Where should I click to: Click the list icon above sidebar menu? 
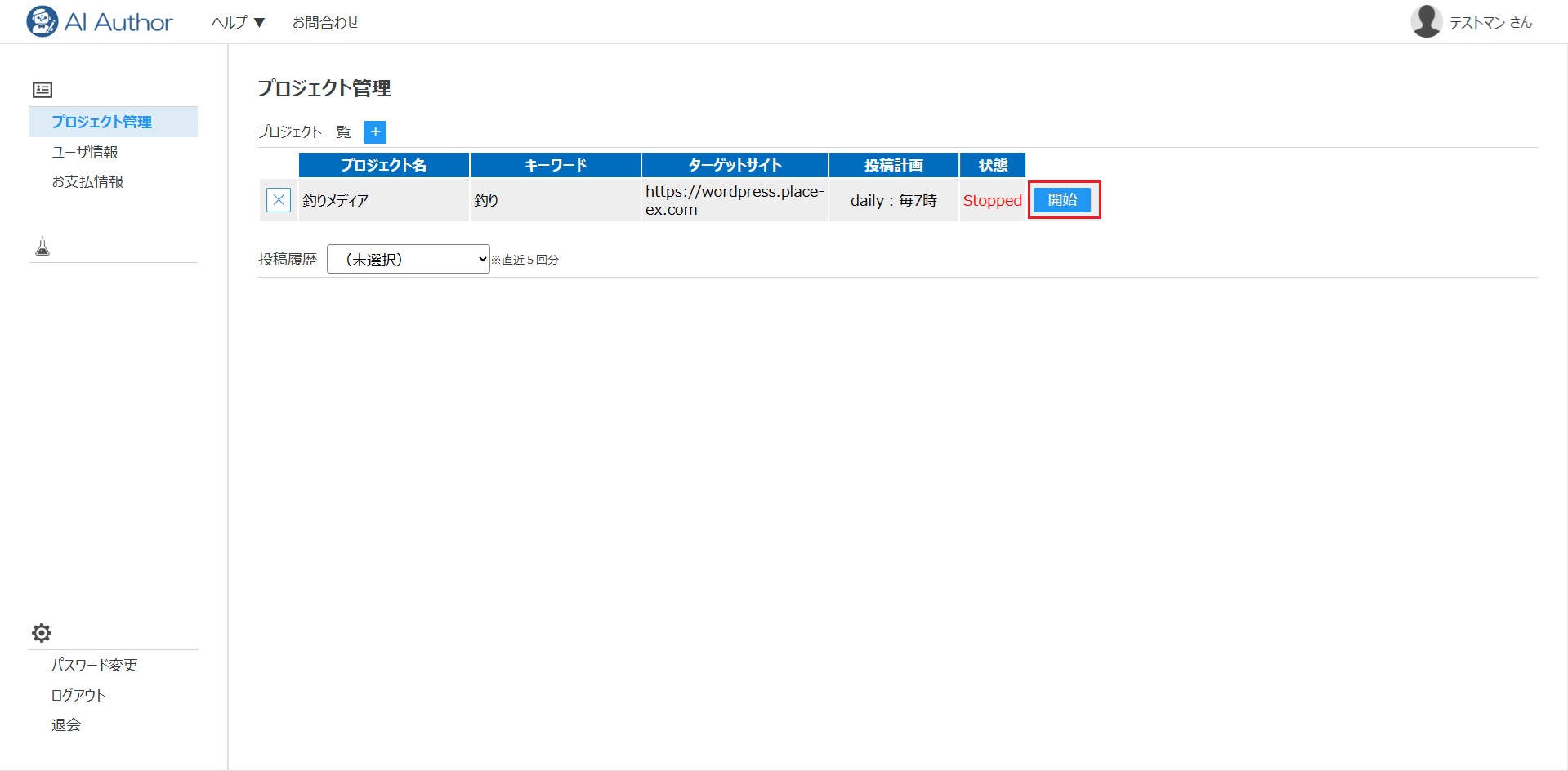point(42,90)
